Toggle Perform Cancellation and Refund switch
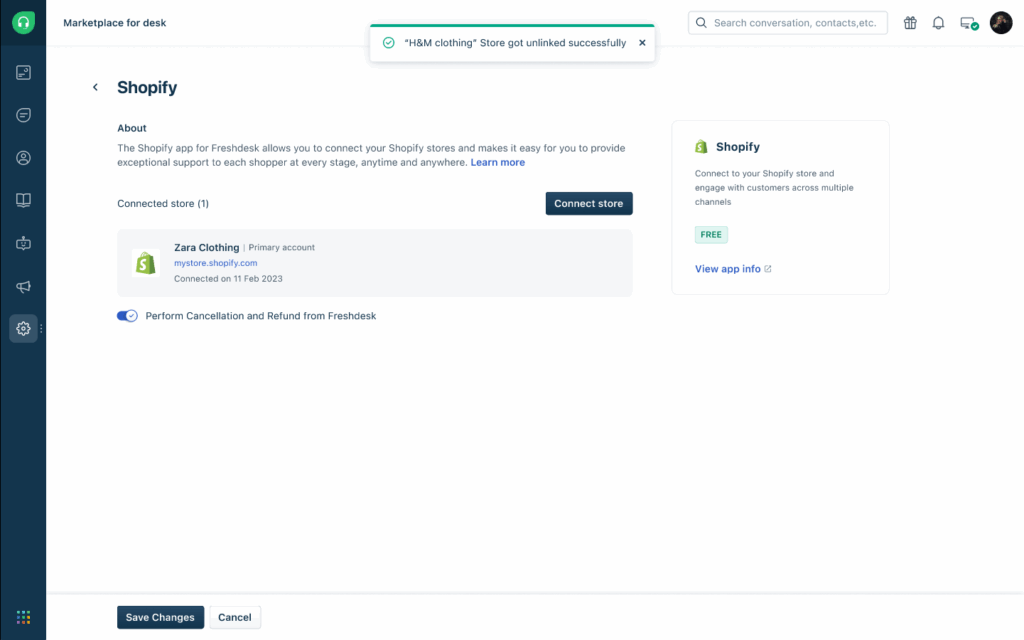The height and width of the screenshot is (640, 1024). click(127, 316)
